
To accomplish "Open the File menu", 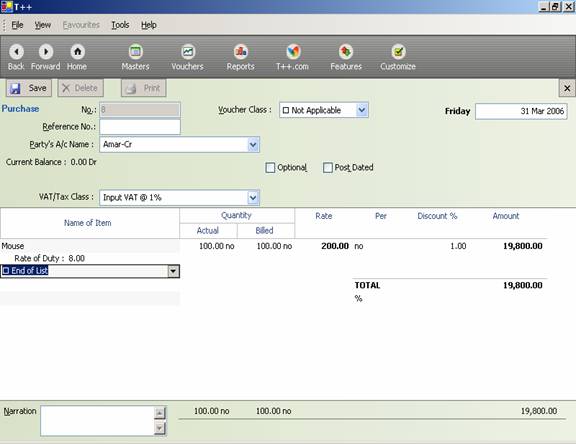I will coord(17,25).
